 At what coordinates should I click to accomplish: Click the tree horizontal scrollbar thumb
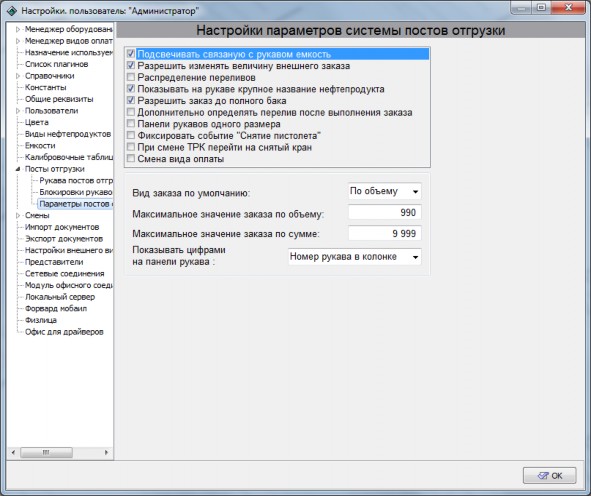(46, 452)
